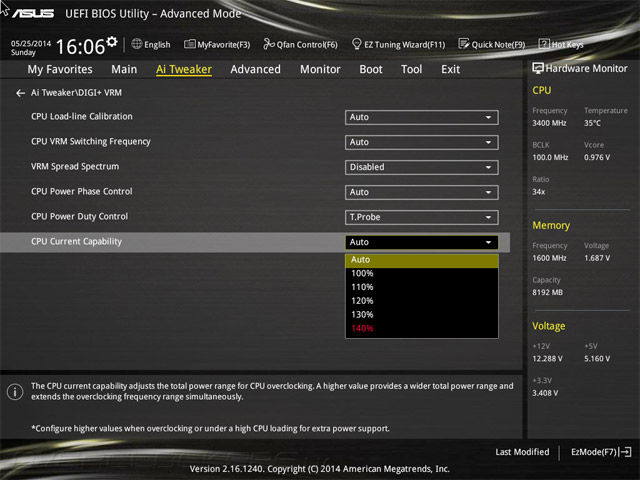Screen dimensions: 640x480
Task: Click the CPU Load-line Calibration label
Action: click(82, 116)
